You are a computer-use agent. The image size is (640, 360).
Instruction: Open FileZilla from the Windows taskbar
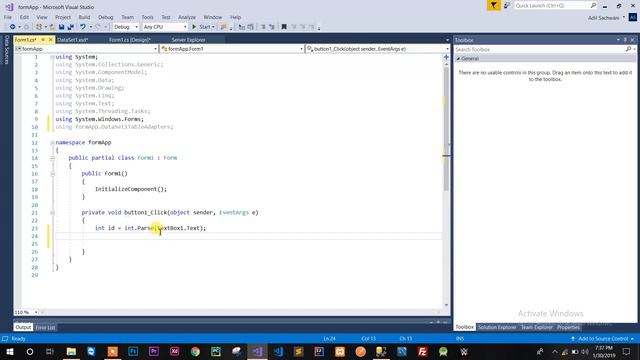point(422,351)
